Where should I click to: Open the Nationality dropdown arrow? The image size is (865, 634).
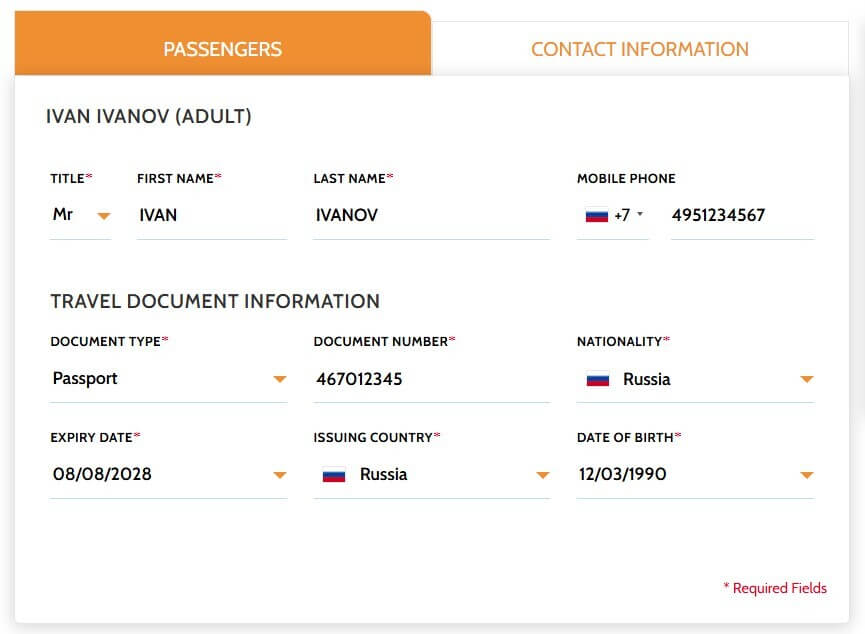807,379
